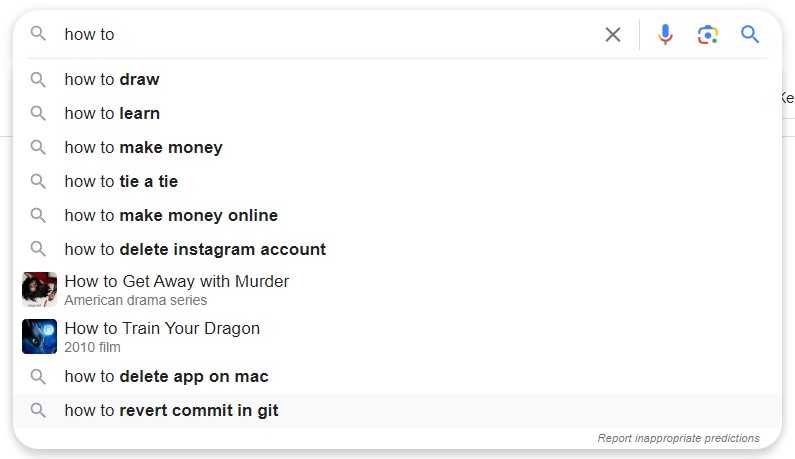Image resolution: width=795 pixels, height=459 pixels.
Task: Select the 'how to learn' suggestion
Action: [397, 114]
